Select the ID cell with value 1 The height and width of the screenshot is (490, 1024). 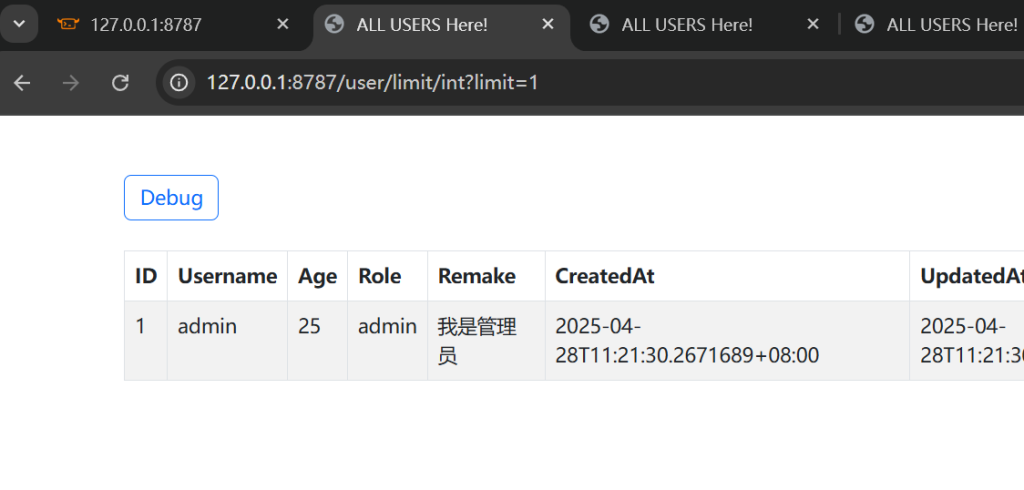pyautogui.click(x=141, y=326)
